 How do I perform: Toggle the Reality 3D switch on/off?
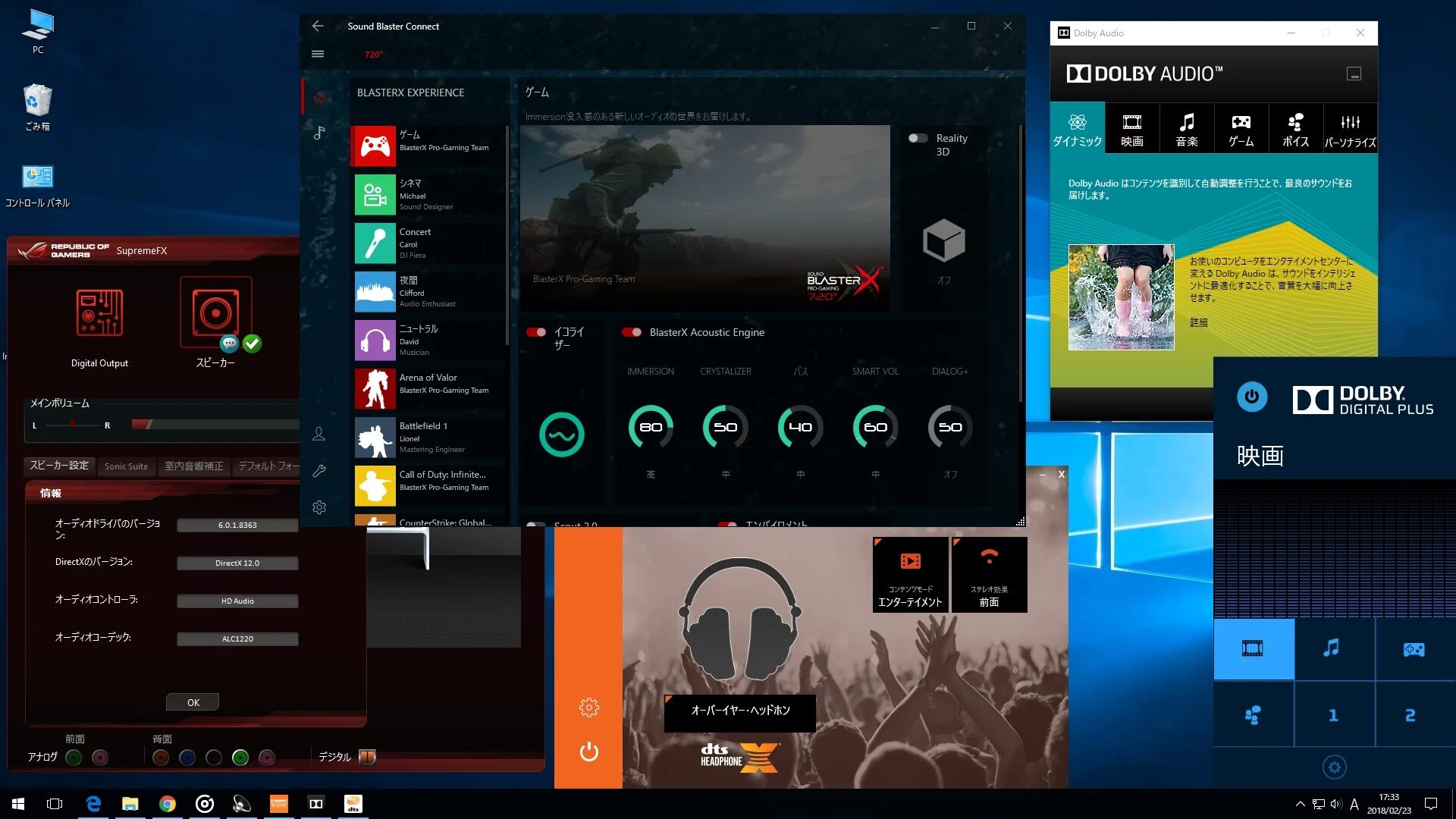point(916,137)
